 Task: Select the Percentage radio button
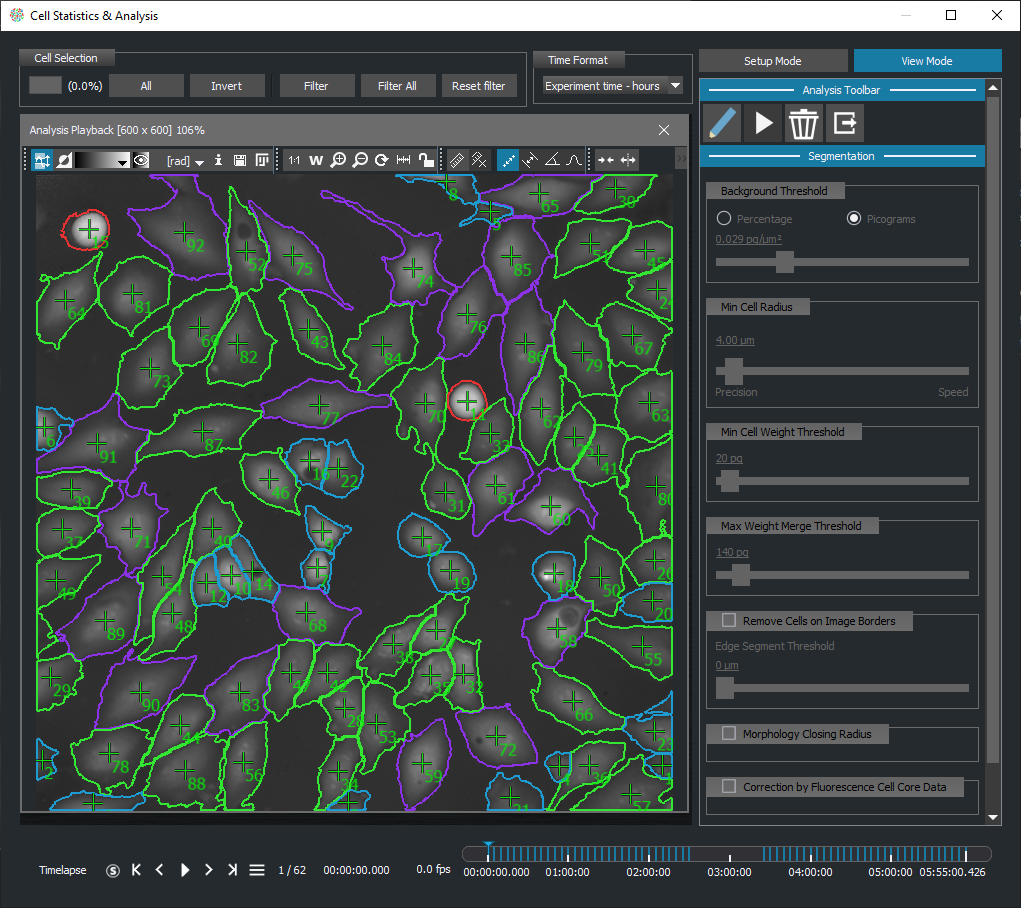[x=724, y=219]
